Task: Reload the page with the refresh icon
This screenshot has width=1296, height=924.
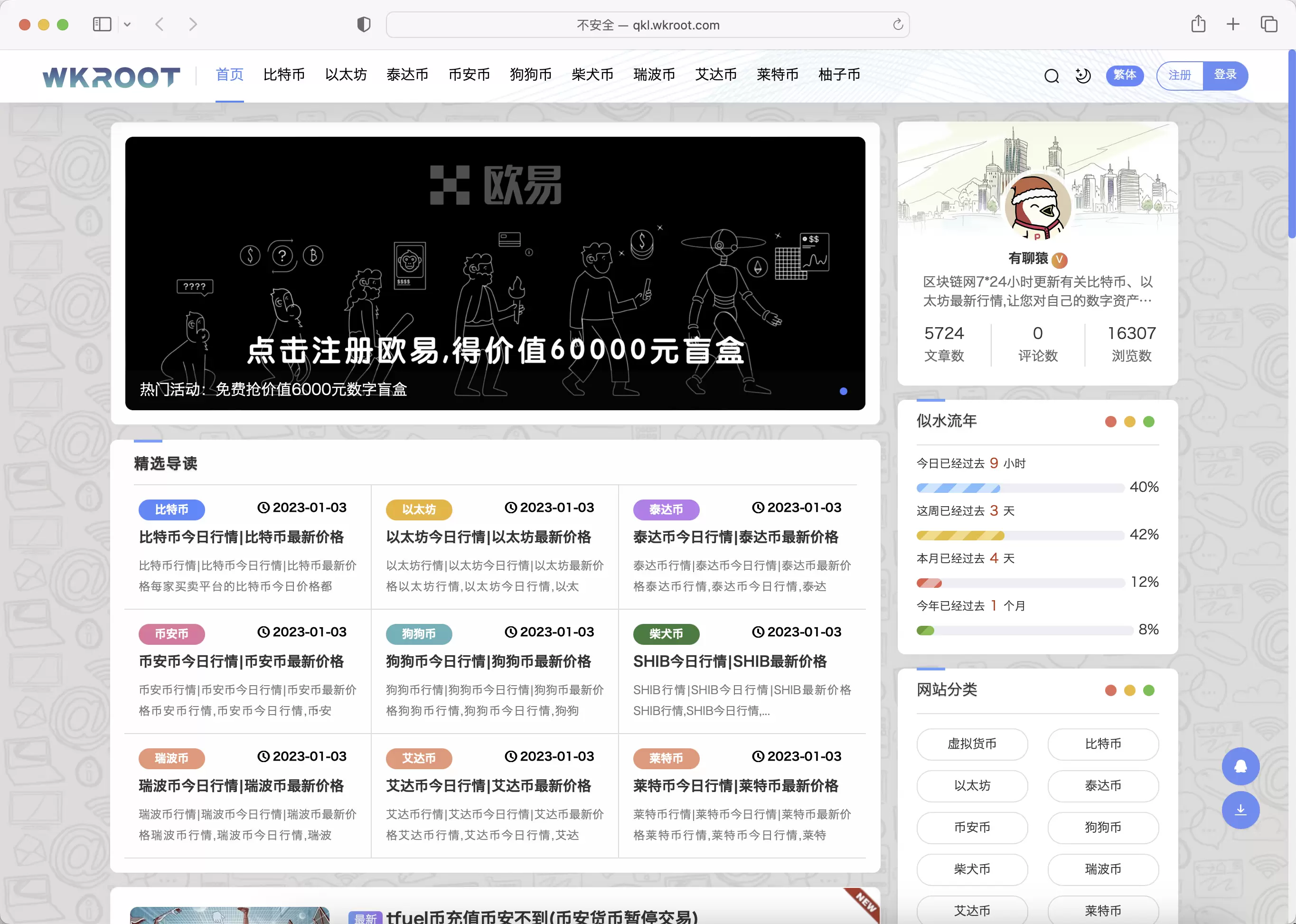Action: click(x=898, y=25)
